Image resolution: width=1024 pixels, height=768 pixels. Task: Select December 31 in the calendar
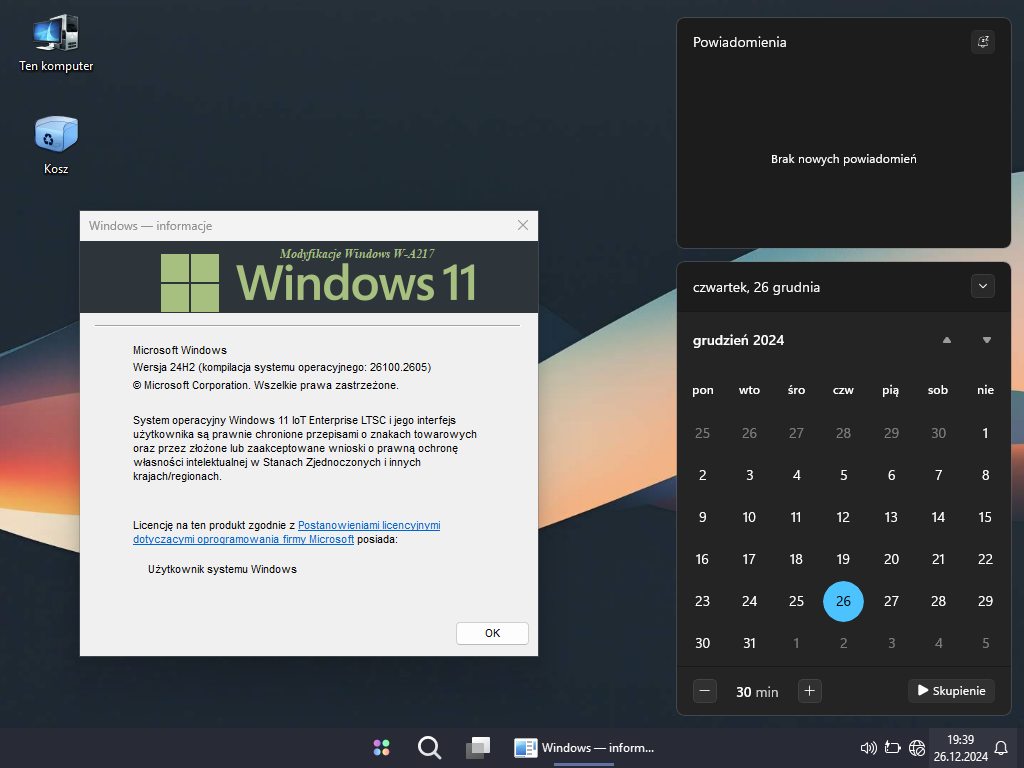pyautogui.click(x=749, y=643)
